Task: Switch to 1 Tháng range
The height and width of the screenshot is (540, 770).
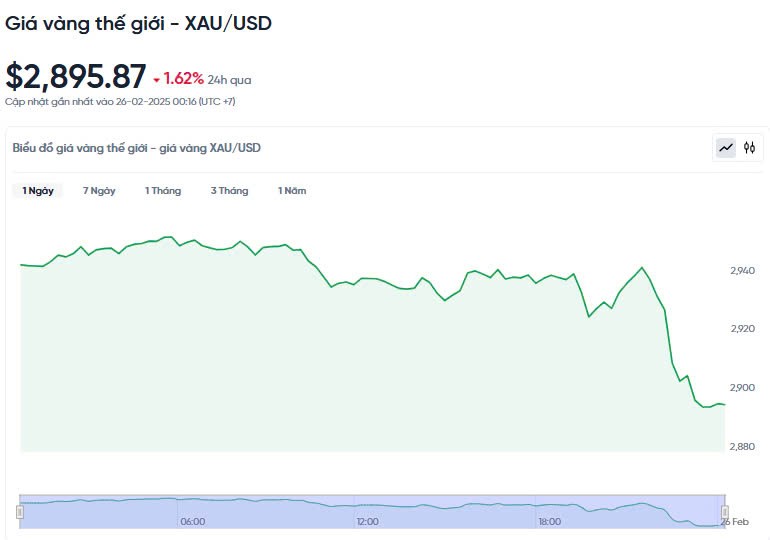Action: [x=163, y=191]
